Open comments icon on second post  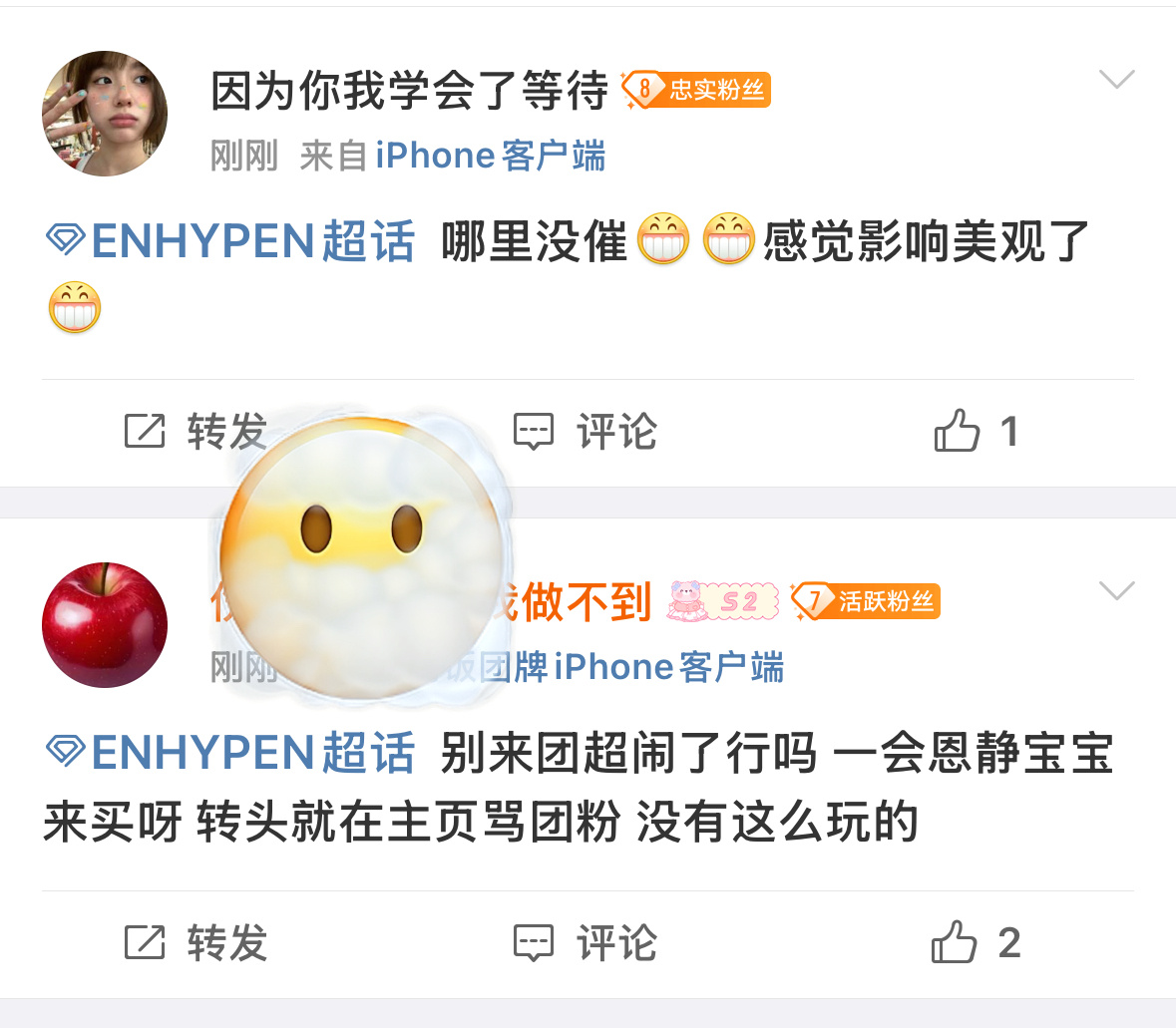click(x=534, y=942)
